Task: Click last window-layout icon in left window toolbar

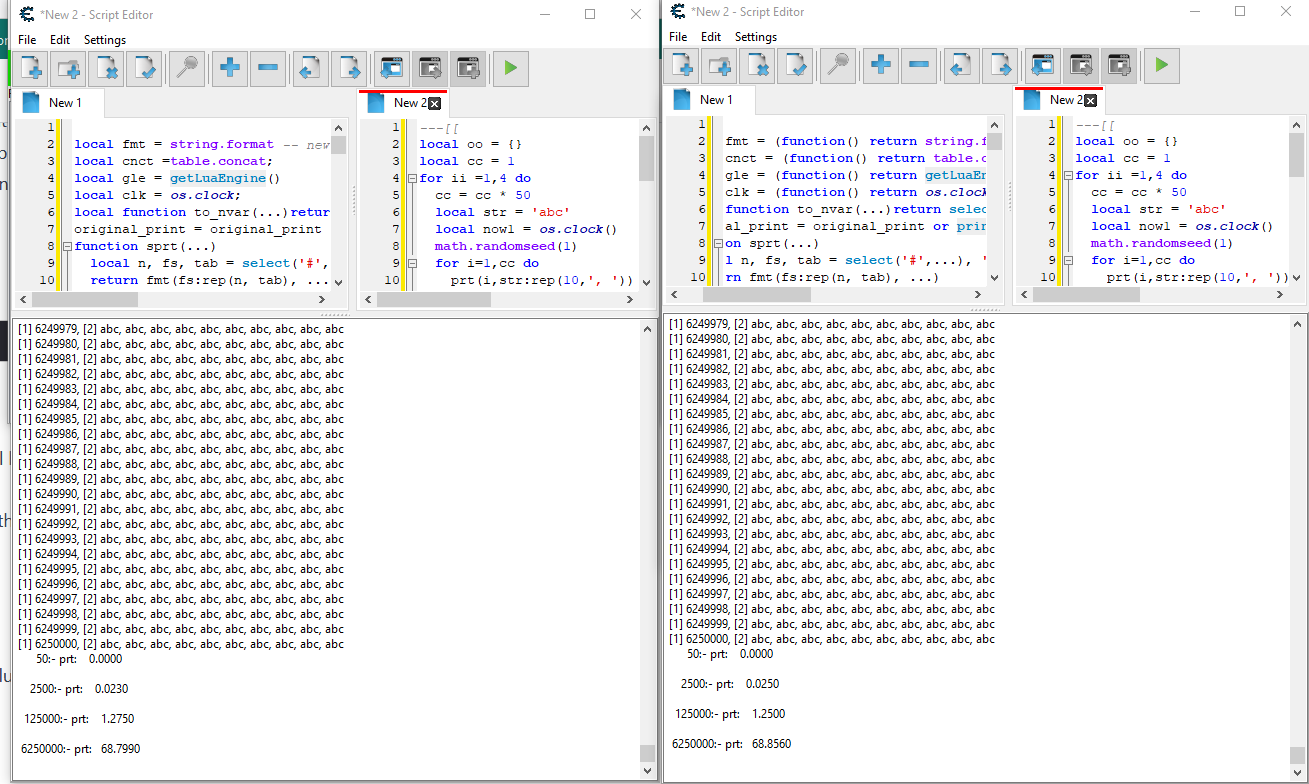Action: click(x=467, y=68)
